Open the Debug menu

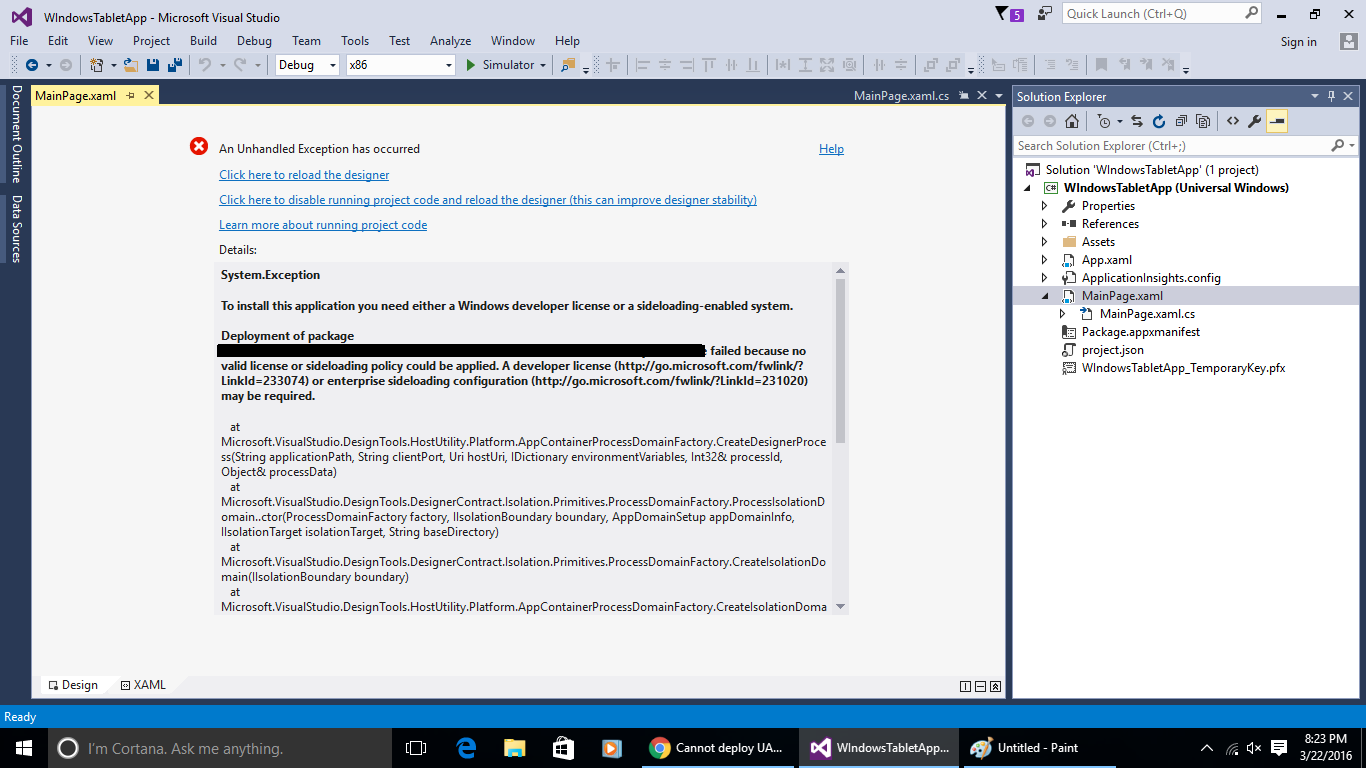pyautogui.click(x=254, y=41)
